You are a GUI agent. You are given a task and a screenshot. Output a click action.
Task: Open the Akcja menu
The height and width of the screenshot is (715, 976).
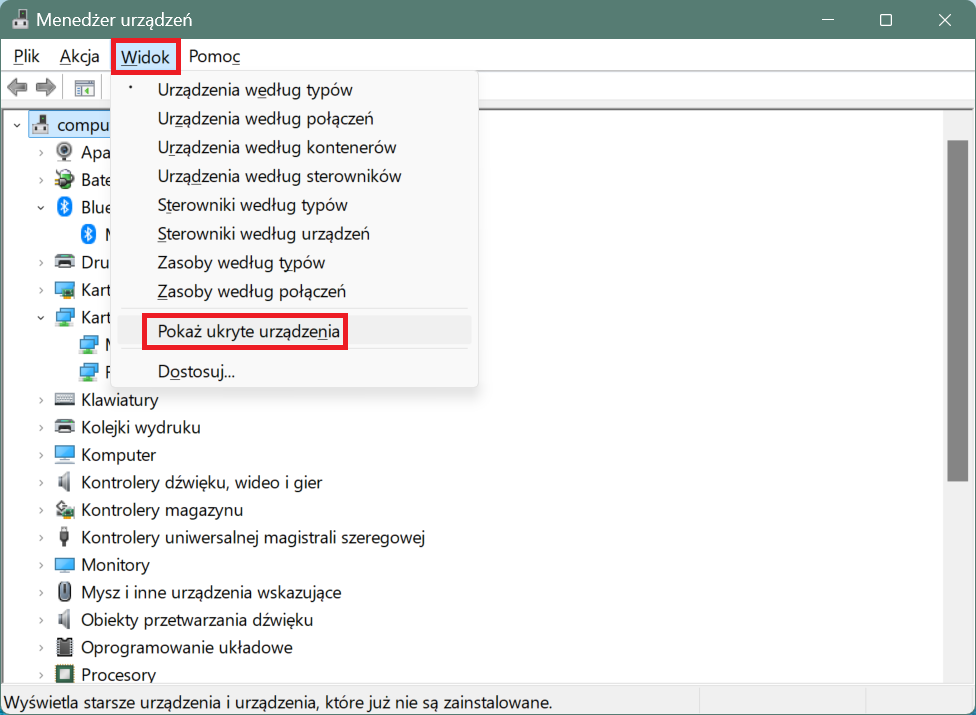[80, 56]
